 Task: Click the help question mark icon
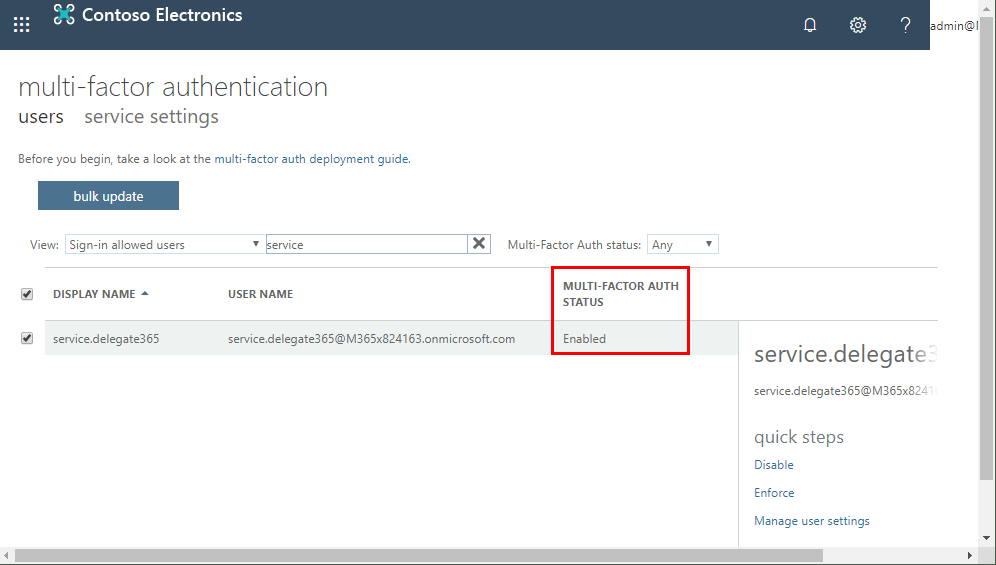click(905, 25)
